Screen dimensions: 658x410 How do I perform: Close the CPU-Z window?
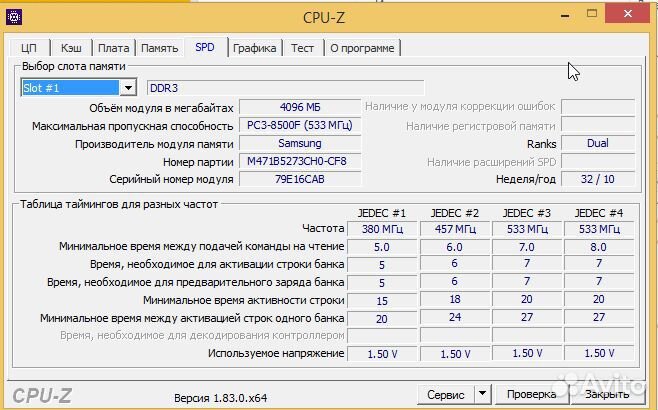pos(628,14)
